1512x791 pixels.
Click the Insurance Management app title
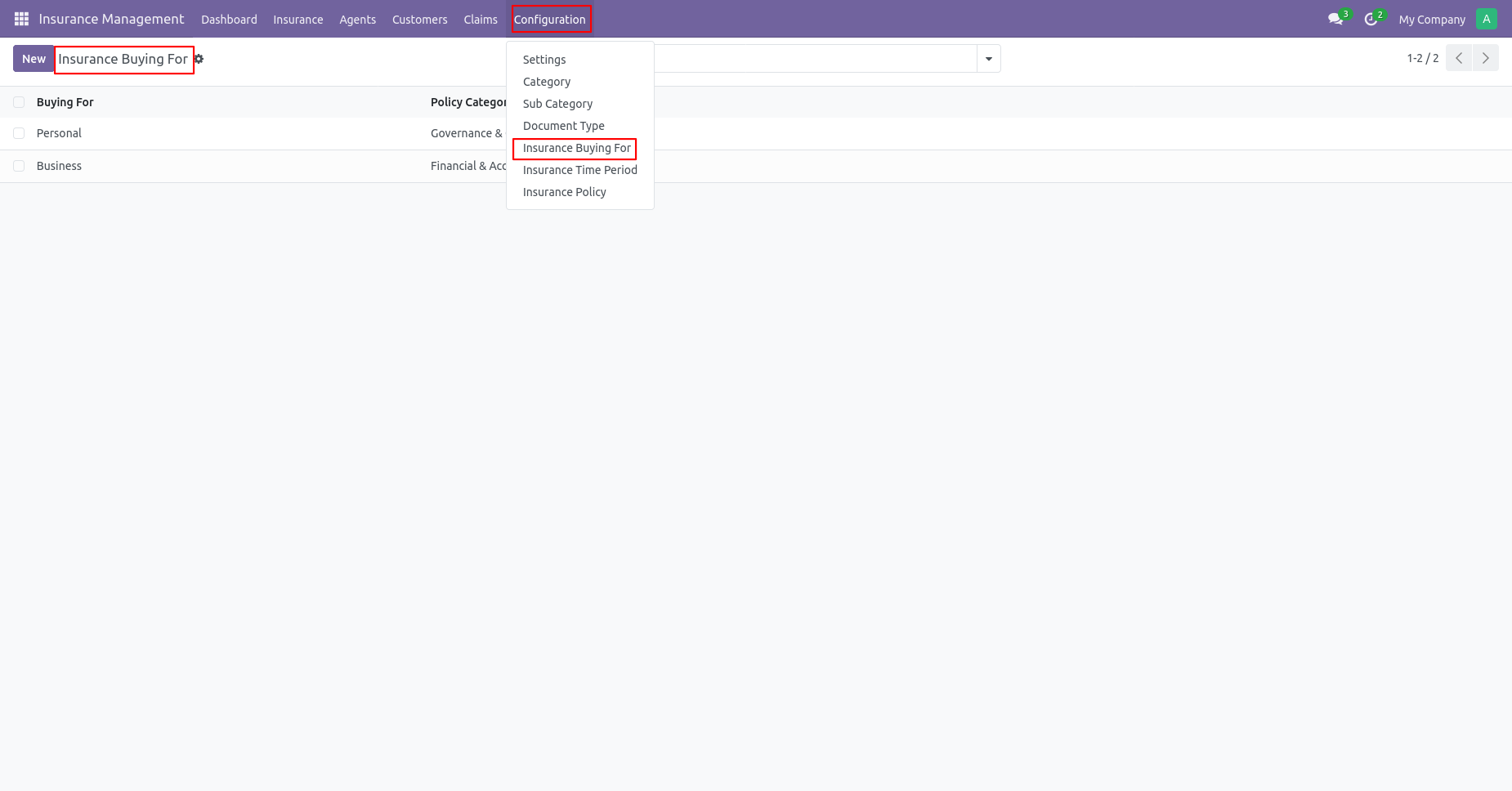pyautogui.click(x=111, y=19)
